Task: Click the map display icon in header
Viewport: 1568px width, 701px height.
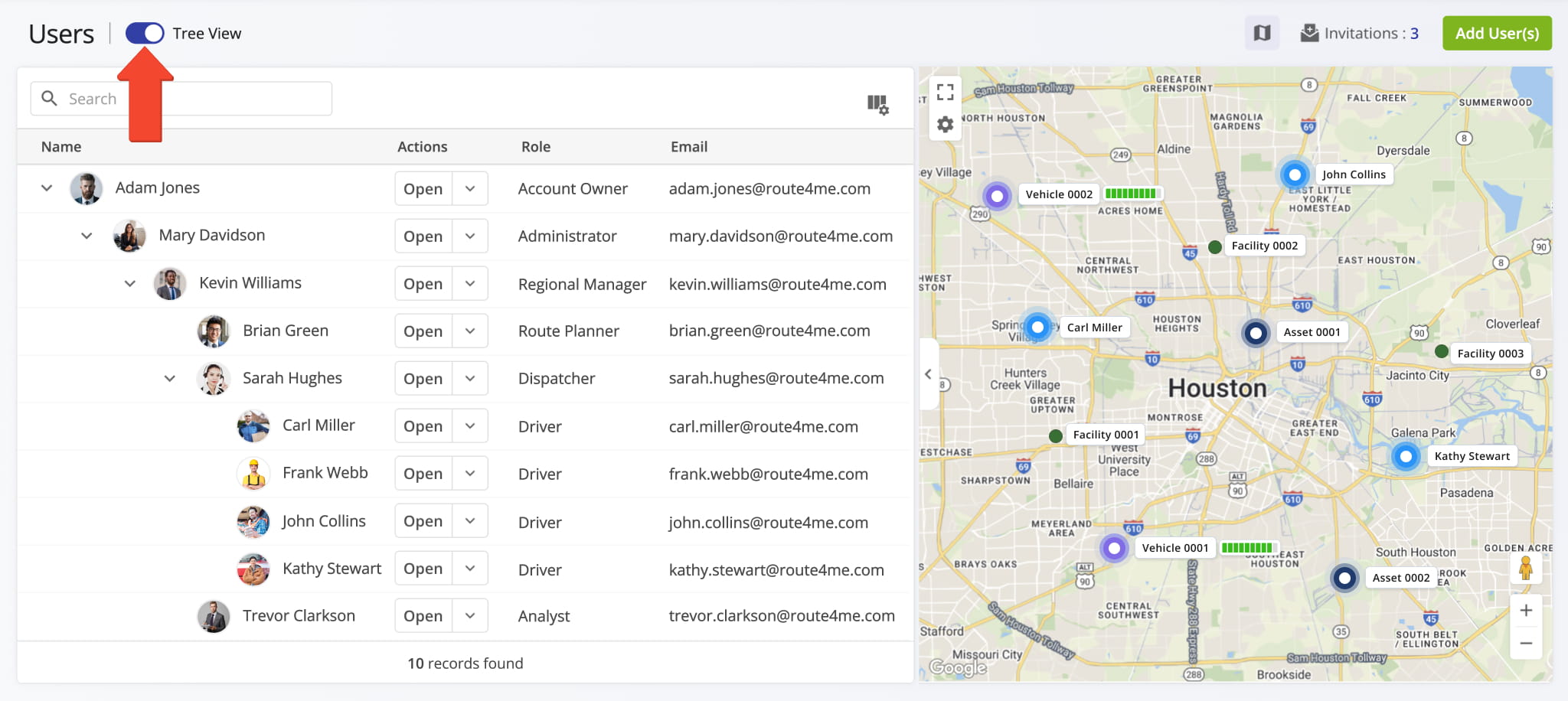Action: coord(1262,33)
